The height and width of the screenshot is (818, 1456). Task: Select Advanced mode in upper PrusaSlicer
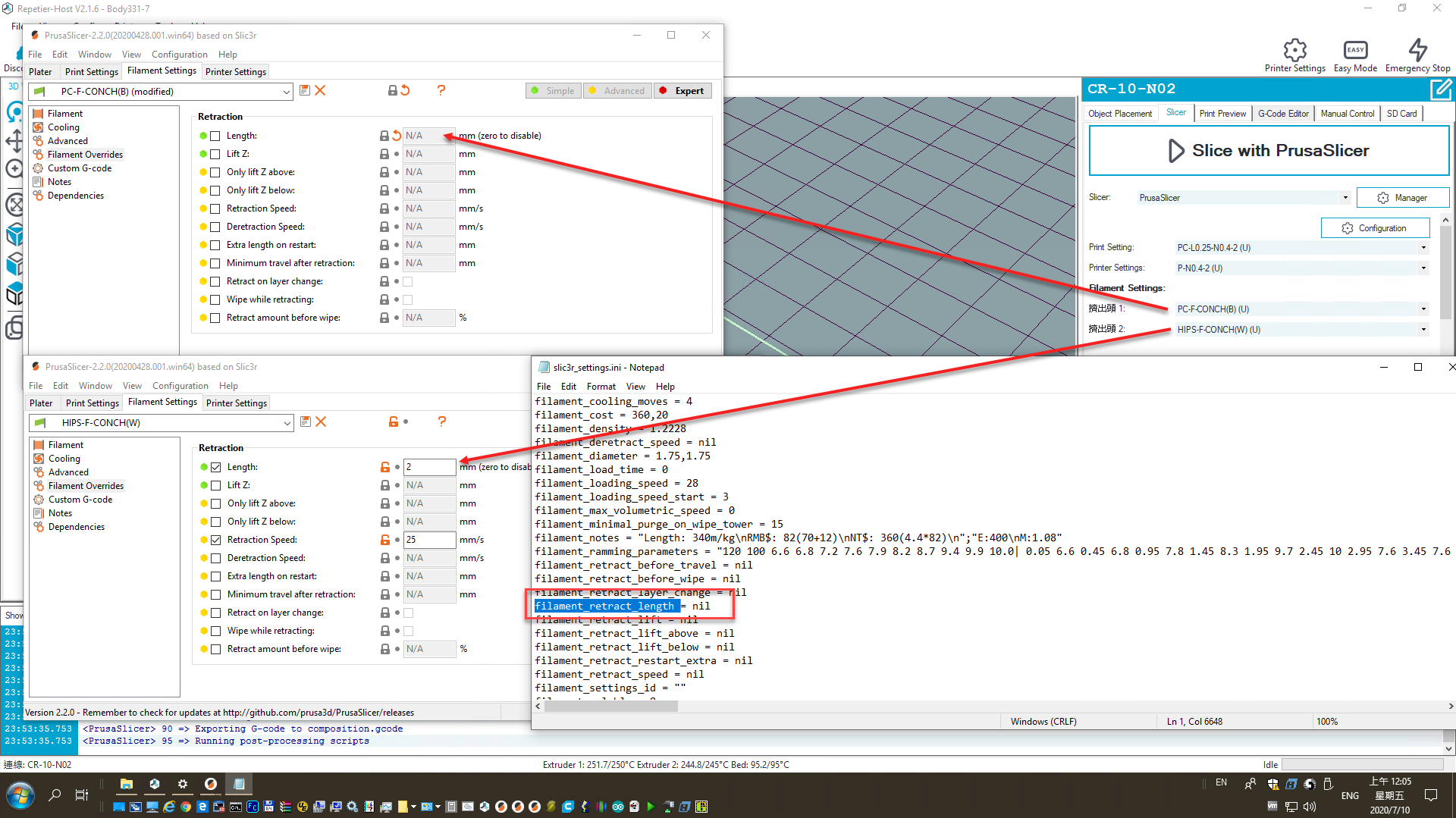point(617,91)
